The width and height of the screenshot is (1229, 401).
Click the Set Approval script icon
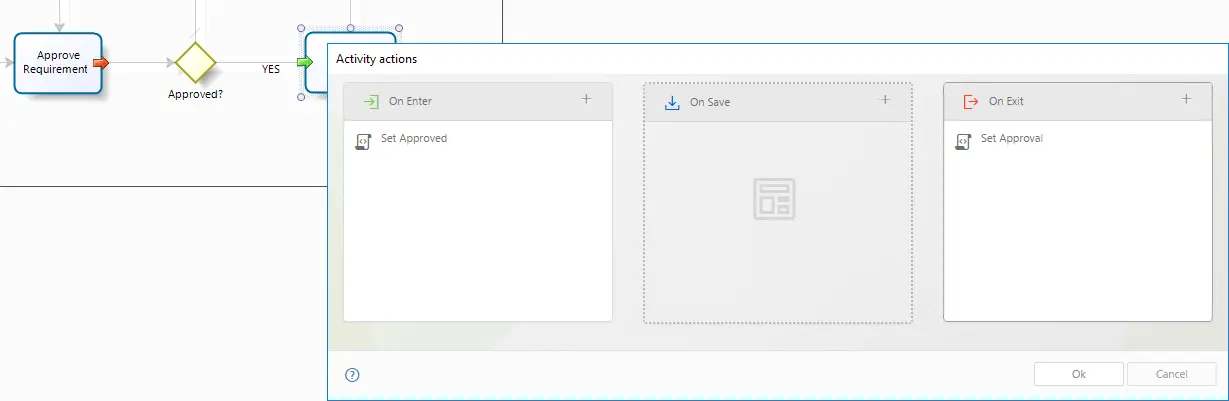point(963,141)
